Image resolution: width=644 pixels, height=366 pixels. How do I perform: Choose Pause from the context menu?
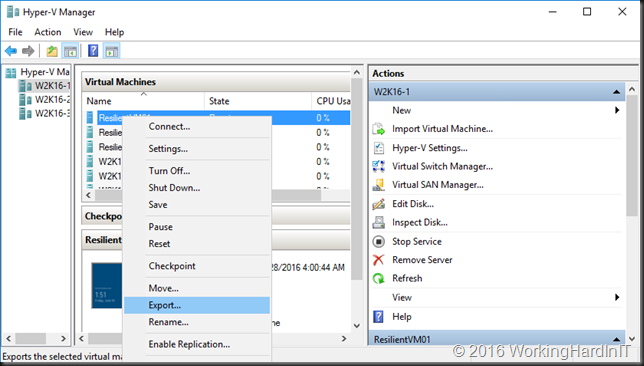tap(197, 227)
